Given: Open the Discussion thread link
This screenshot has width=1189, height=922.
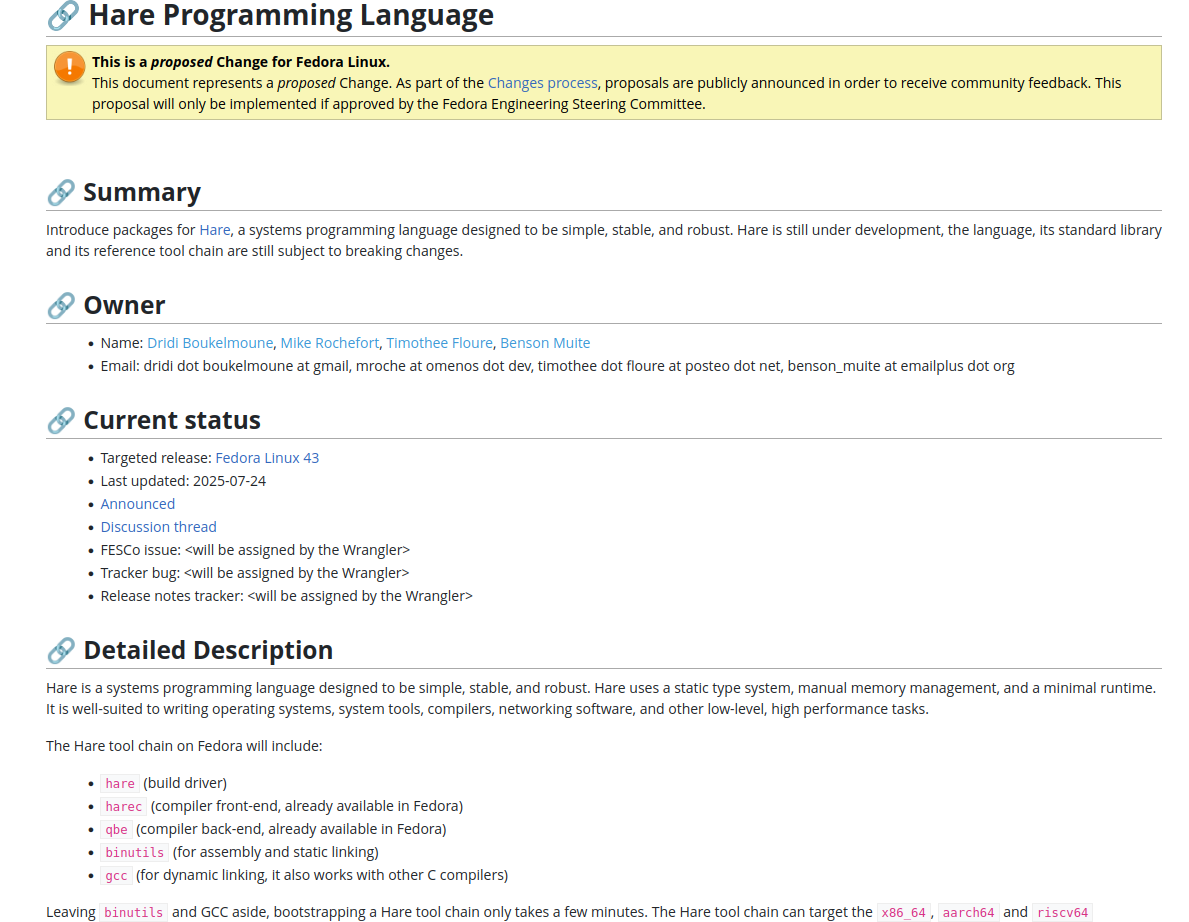Looking at the screenshot, I should tap(158, 527).
